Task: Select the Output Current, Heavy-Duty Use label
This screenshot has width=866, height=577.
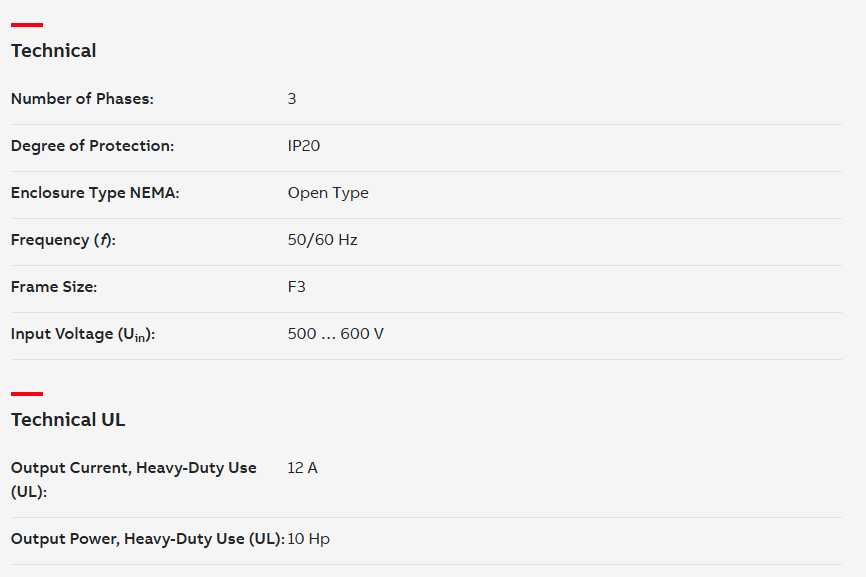Action: 134,479
